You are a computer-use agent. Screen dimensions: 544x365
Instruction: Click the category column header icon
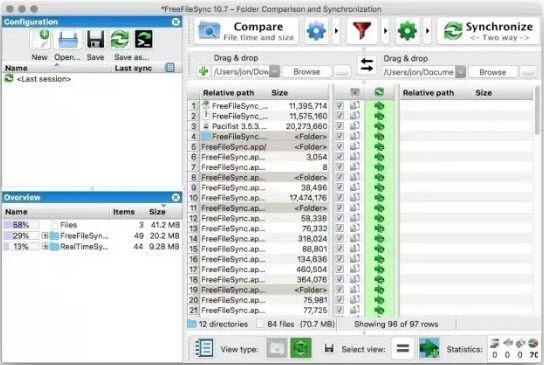pyautogui.click(x=355, y=92)
